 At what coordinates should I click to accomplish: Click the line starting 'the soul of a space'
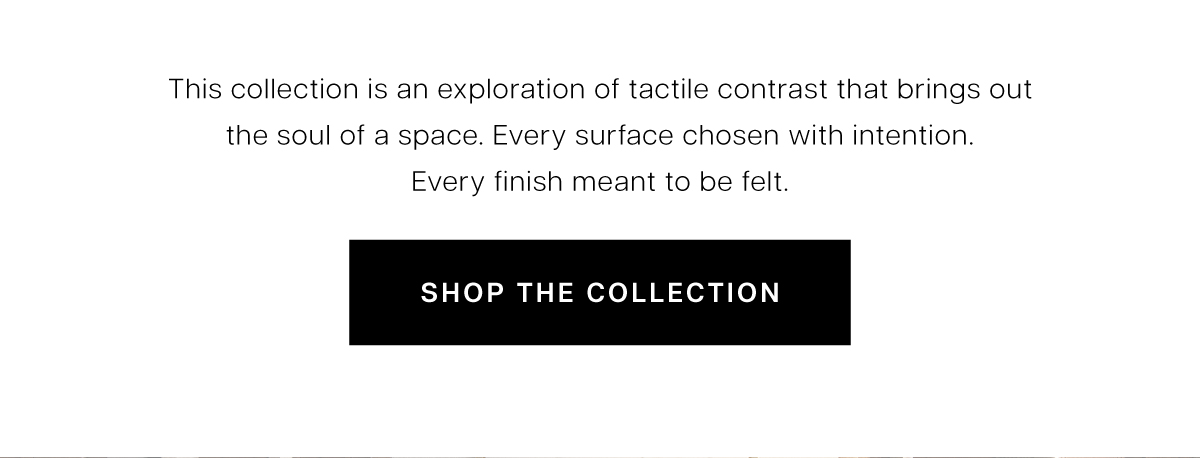600,137
